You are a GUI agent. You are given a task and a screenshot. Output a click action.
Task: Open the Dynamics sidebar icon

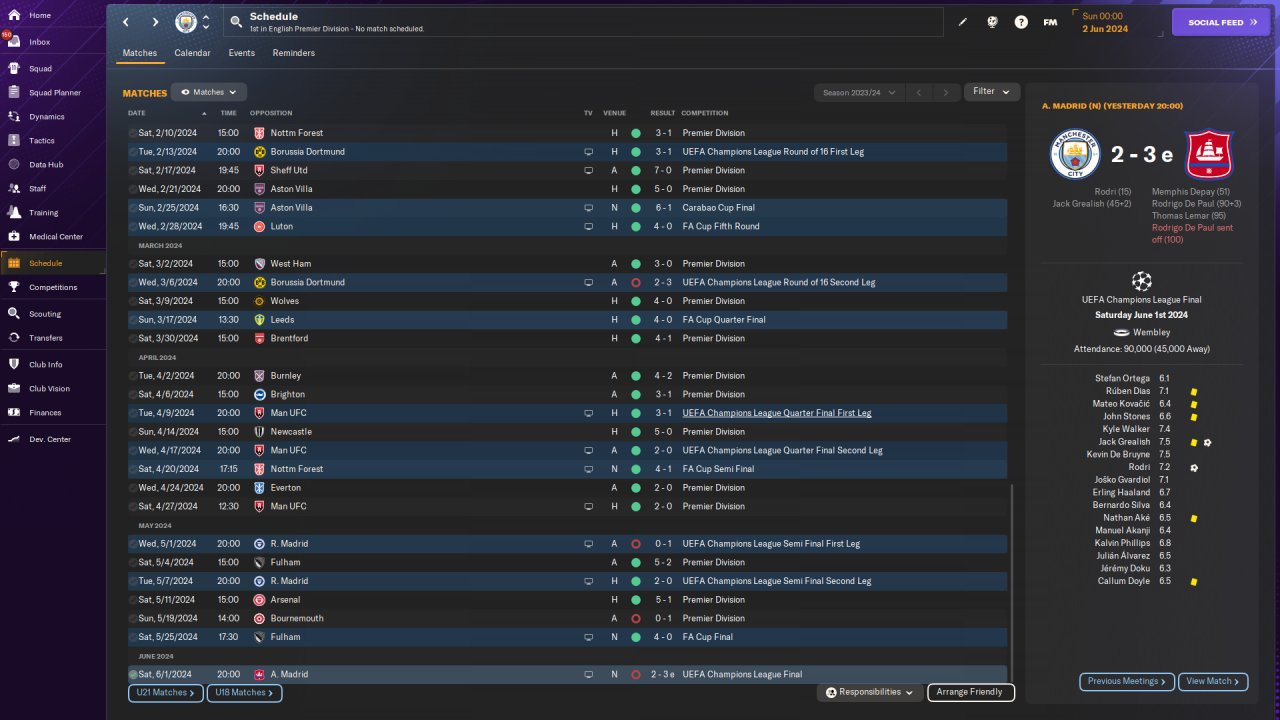point(14,117)
